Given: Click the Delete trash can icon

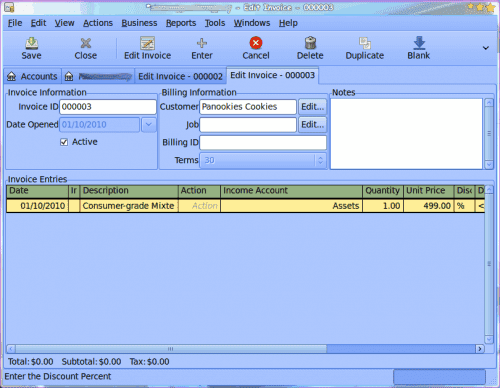Looking at the screenshot, I should pyautogui.click(x=310, y=43).
